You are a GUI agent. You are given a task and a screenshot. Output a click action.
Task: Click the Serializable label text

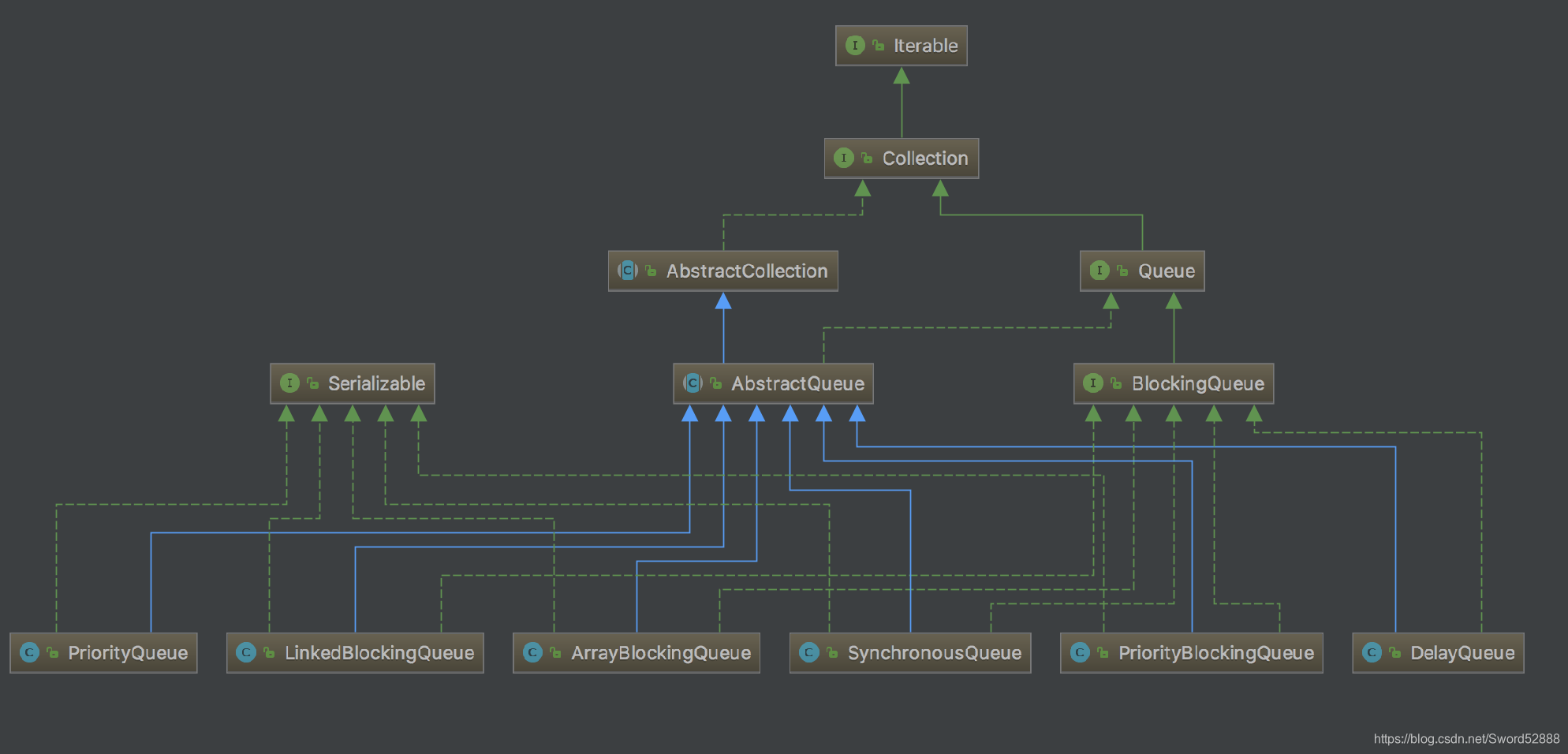(376, 384)
